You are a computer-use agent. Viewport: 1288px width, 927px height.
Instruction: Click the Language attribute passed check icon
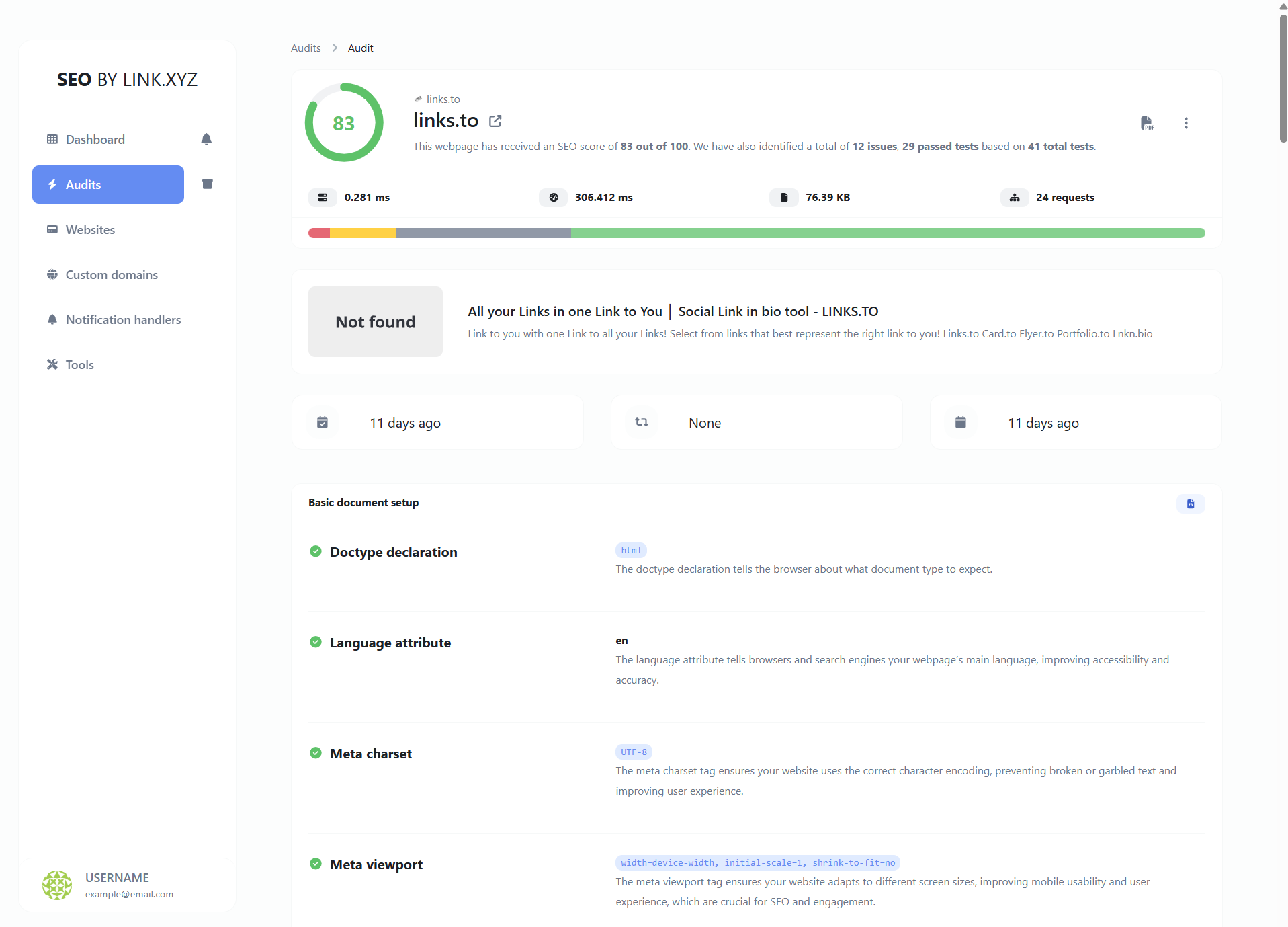[x=316, y=642]
